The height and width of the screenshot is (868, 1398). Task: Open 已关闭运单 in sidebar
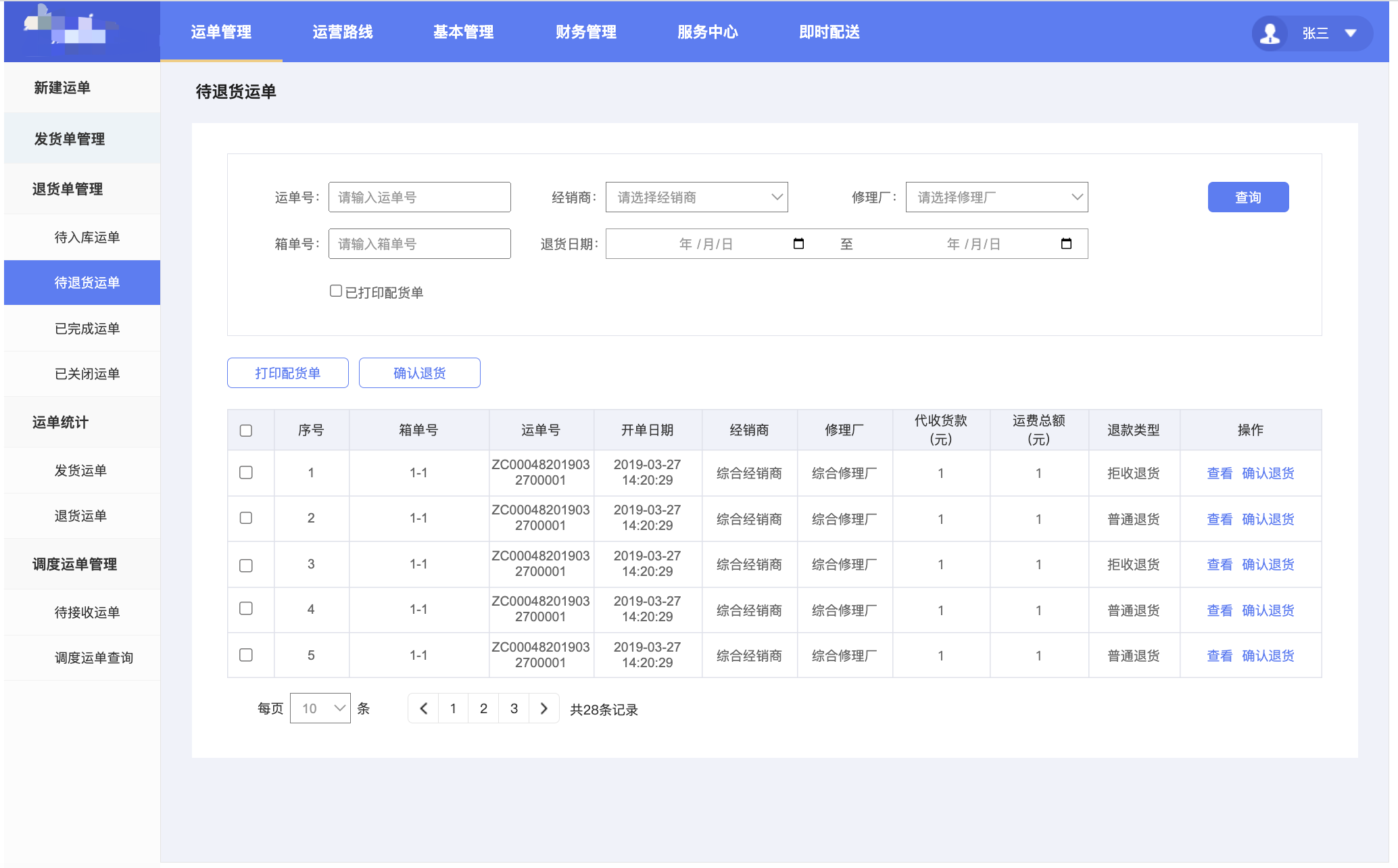82,374
